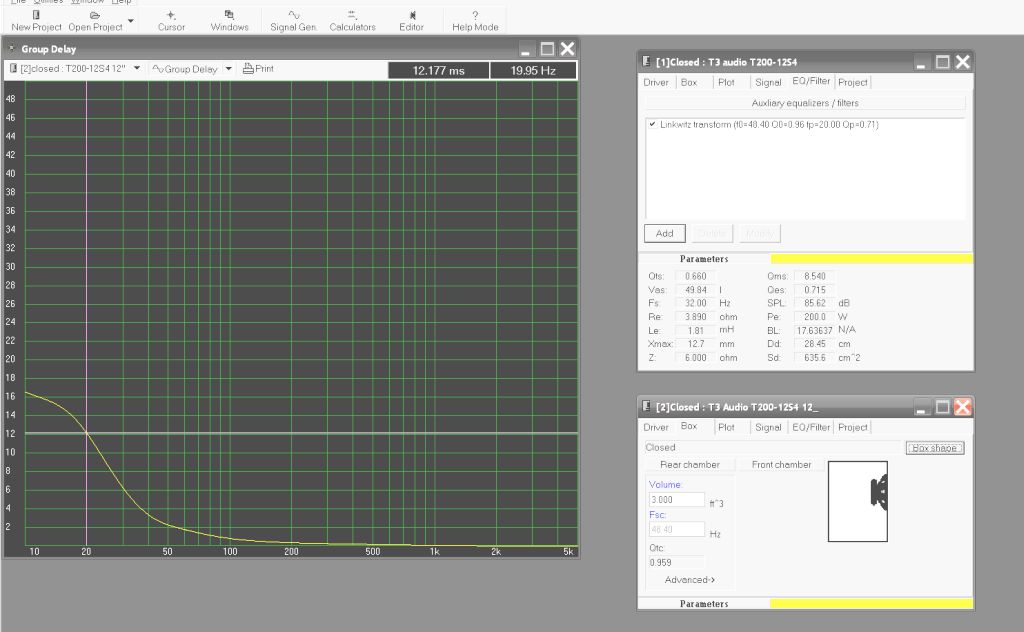Click the Sd value field 635.6

814,358
